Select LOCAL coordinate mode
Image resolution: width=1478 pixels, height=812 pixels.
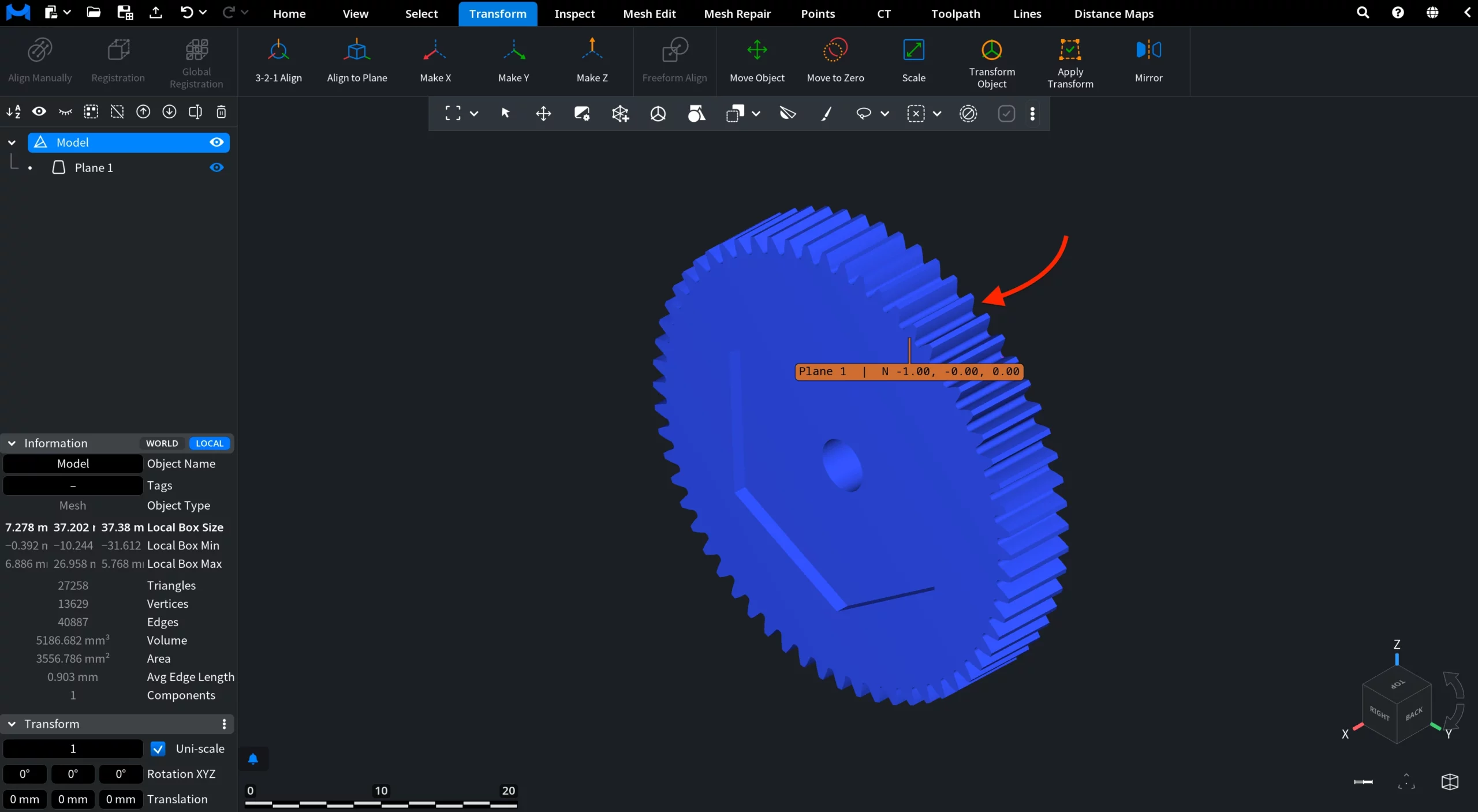[210, 443]
